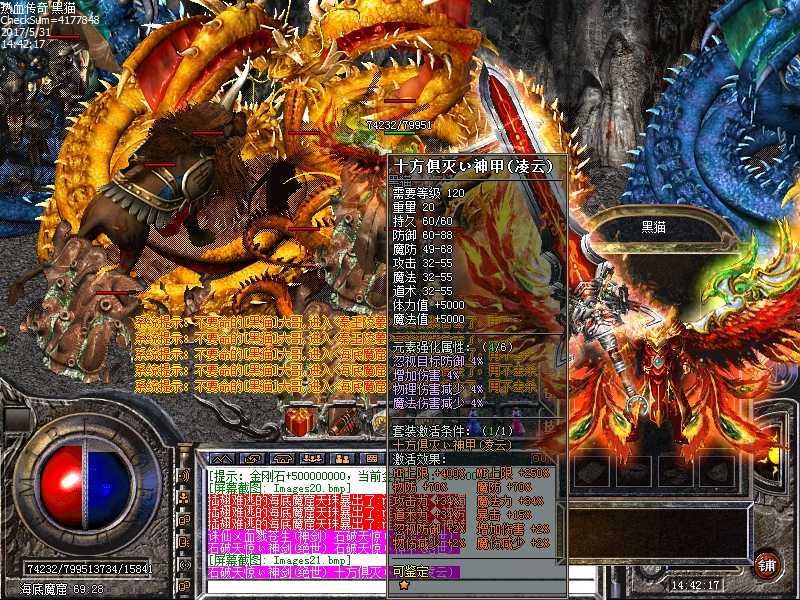The image size is (800, 600).
Task: Click the red health half of orb
Action: point(62,485)
